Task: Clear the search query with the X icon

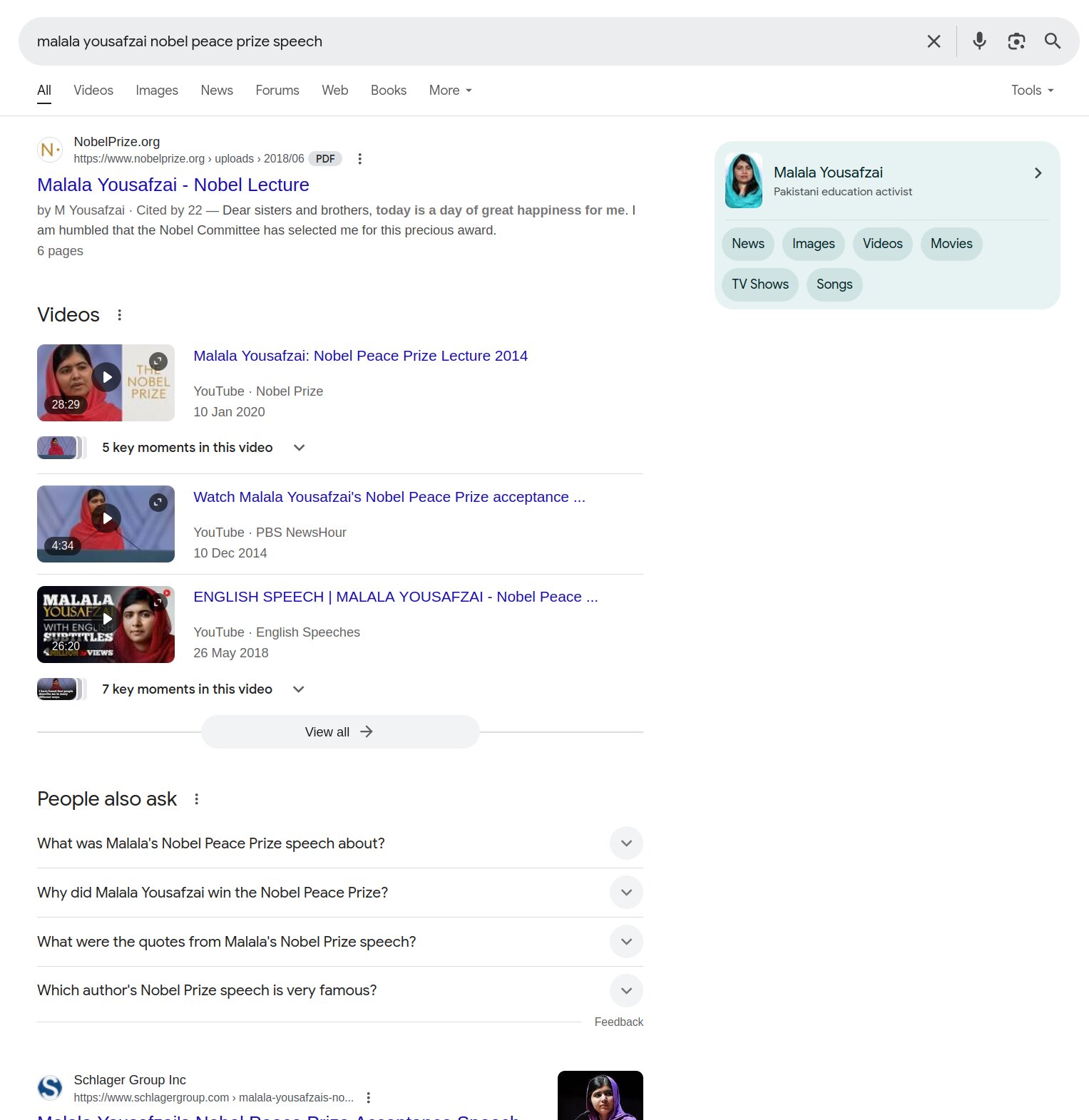Action: pyautogui.click(x=934, y=41)
